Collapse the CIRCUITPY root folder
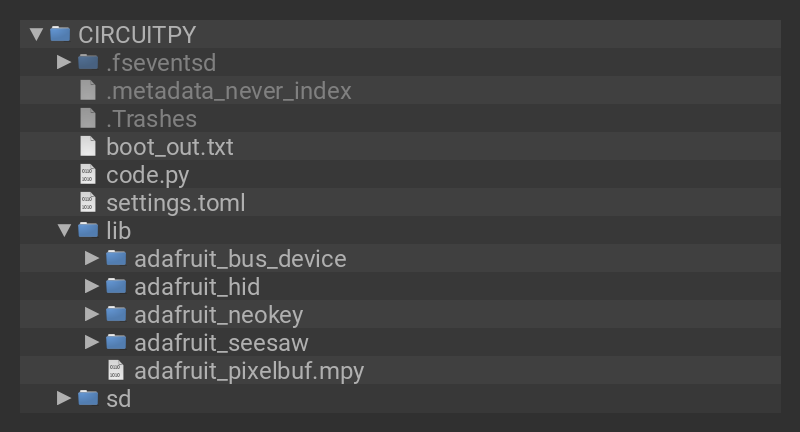Image resolution: width=800 pixels, height=432 pixels. point(37,34)
